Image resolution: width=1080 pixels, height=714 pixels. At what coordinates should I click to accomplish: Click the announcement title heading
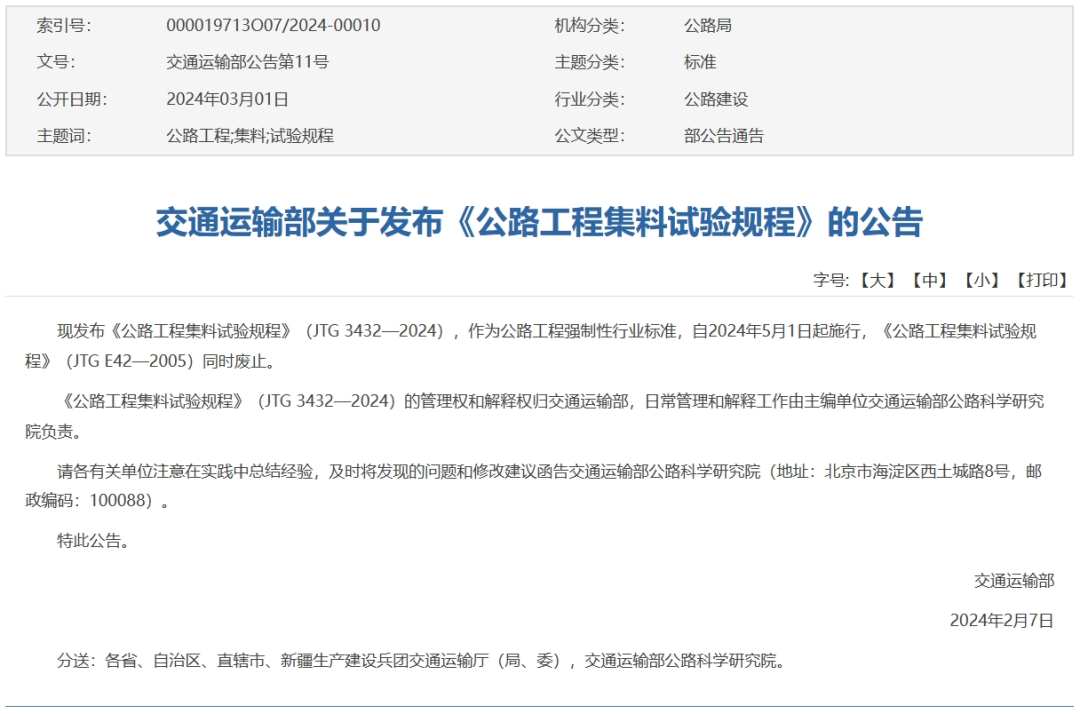pyautogui.click(x=539, y=222)
